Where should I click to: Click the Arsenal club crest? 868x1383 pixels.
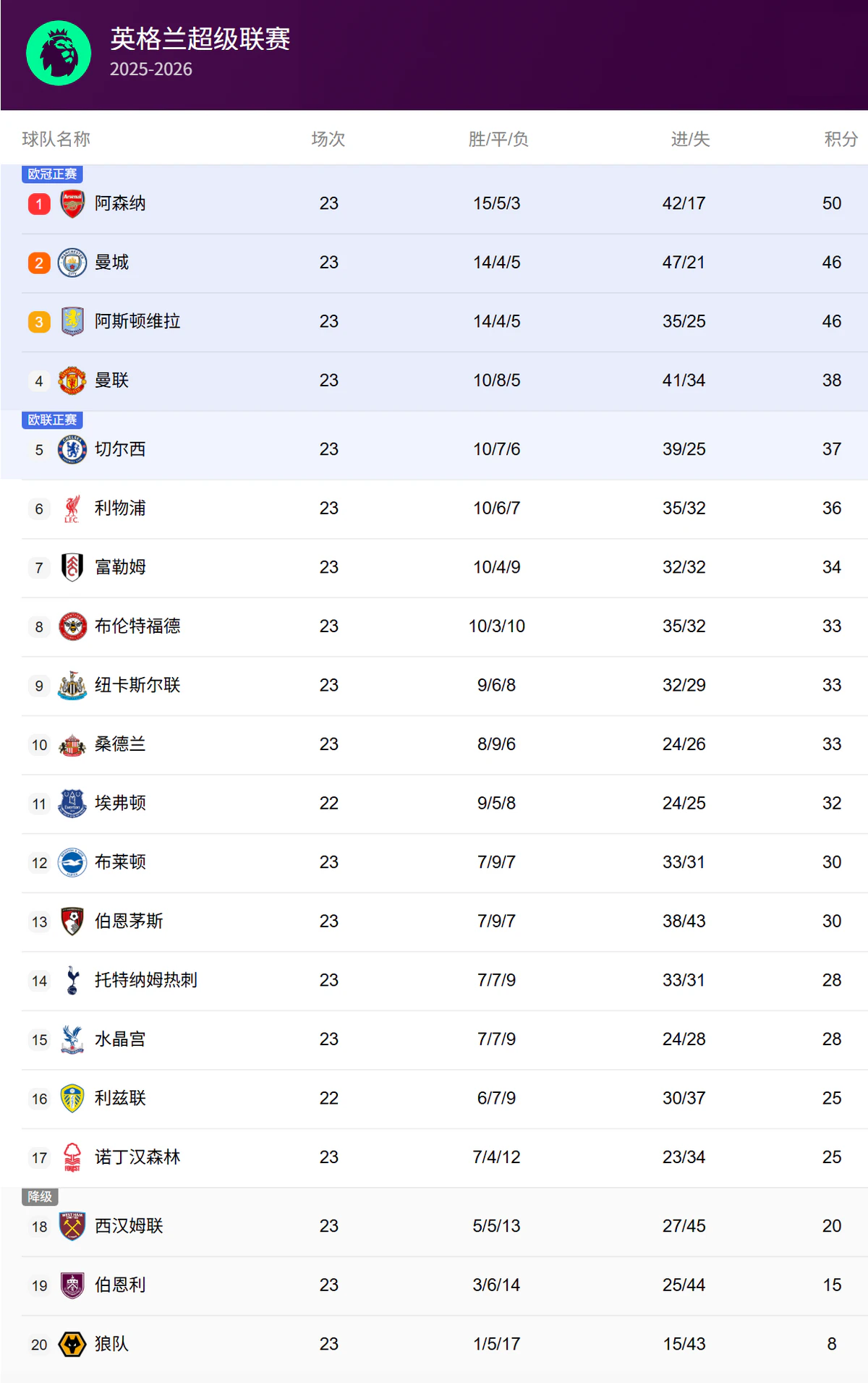click(72, 204)
